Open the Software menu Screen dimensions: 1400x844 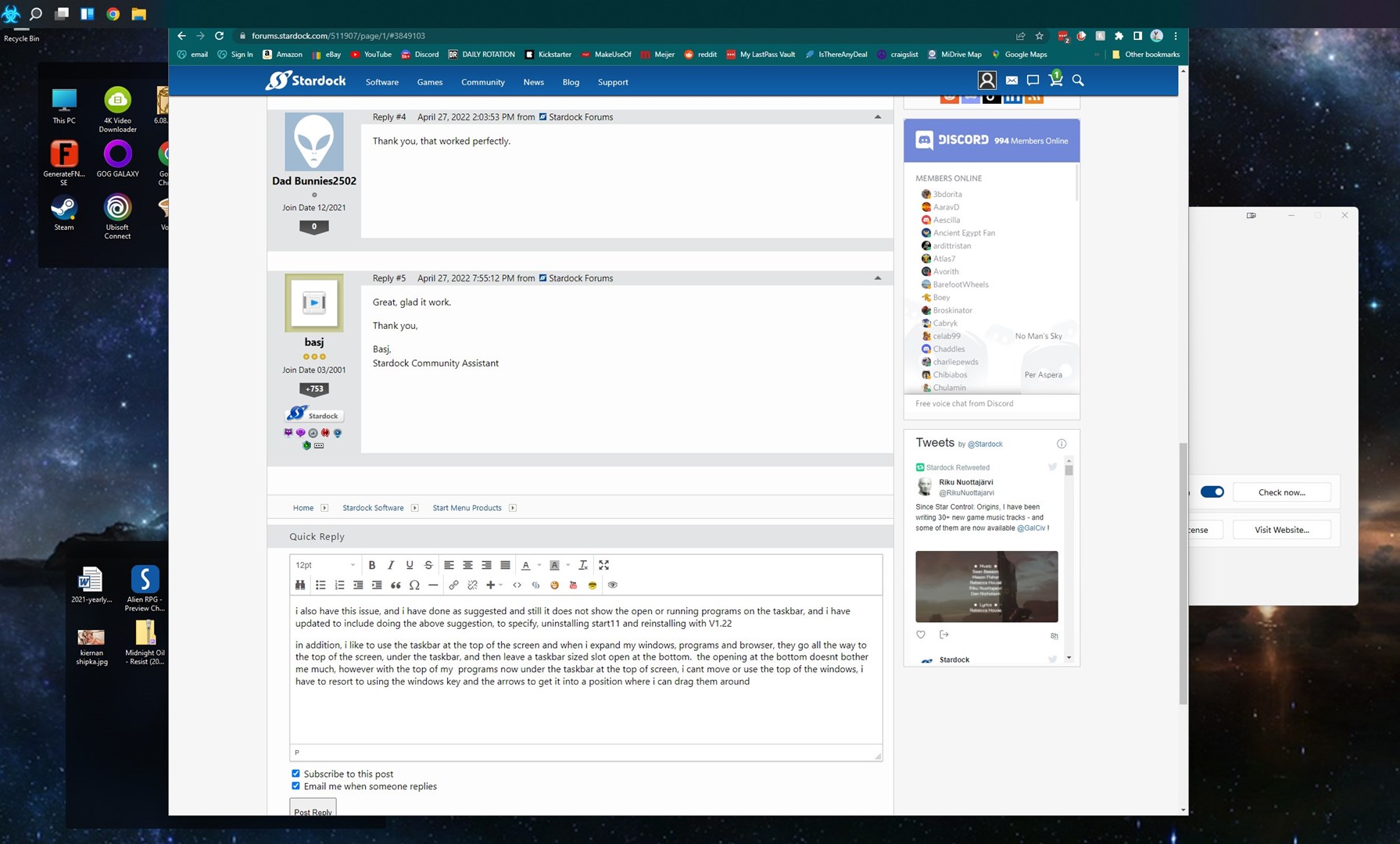tap(382, 82)
